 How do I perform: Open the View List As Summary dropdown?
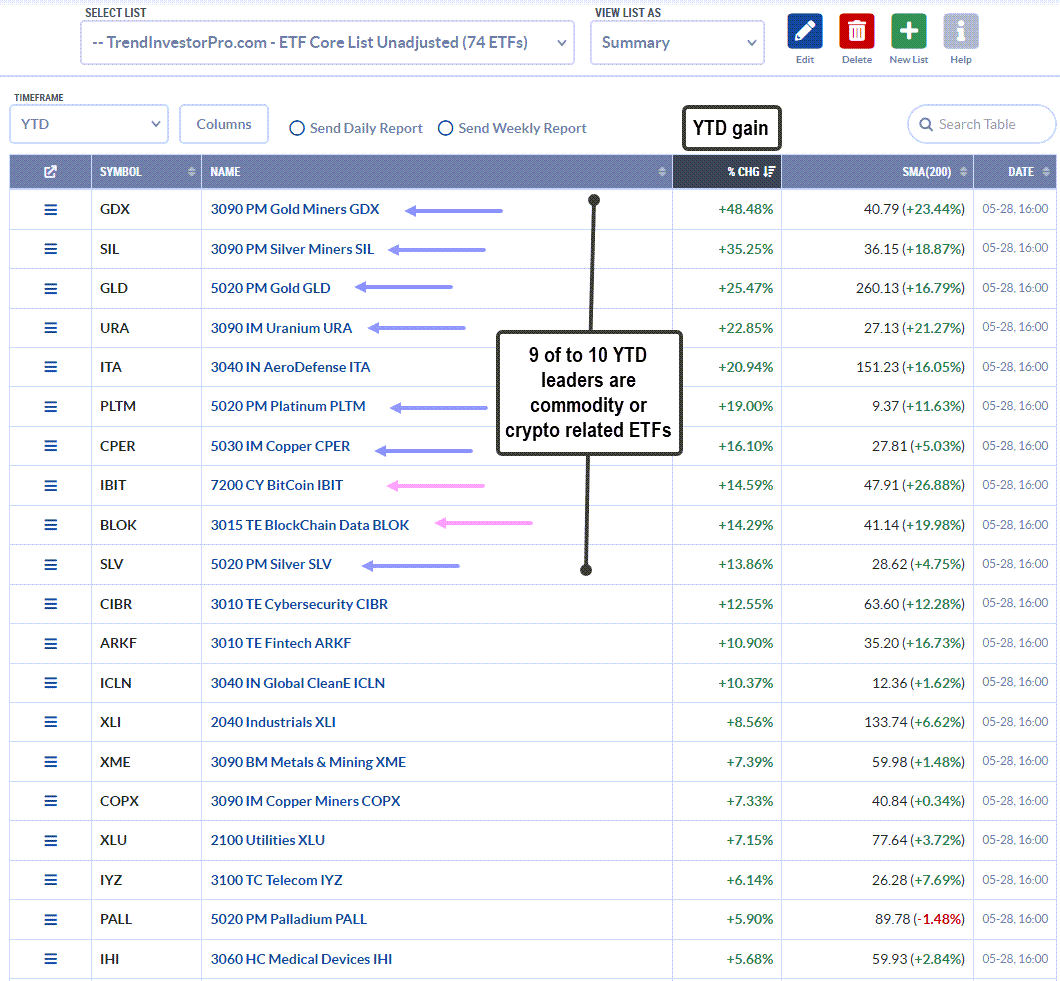coord(677,43)
